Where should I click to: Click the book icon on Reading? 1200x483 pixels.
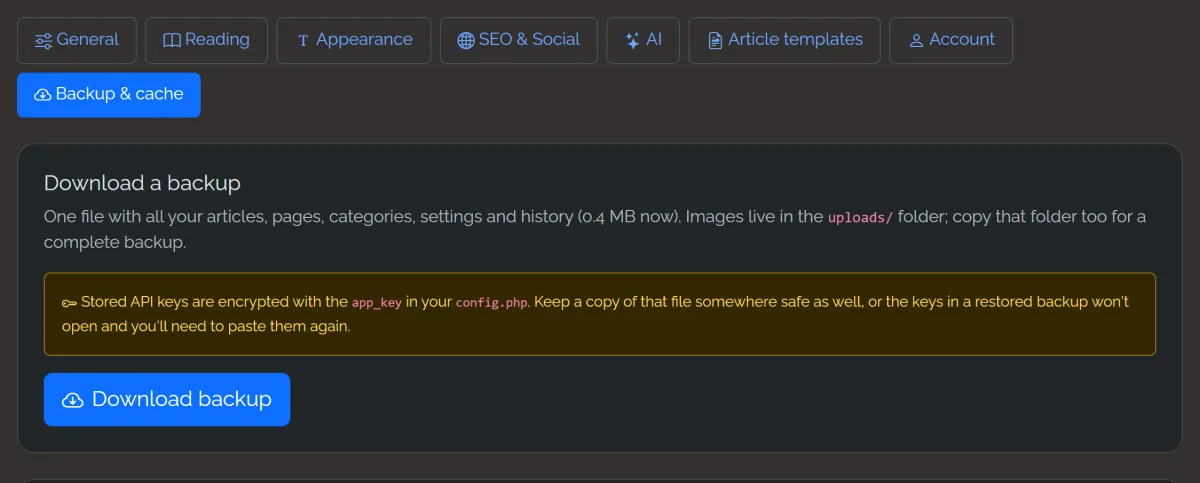pos(172,41)
